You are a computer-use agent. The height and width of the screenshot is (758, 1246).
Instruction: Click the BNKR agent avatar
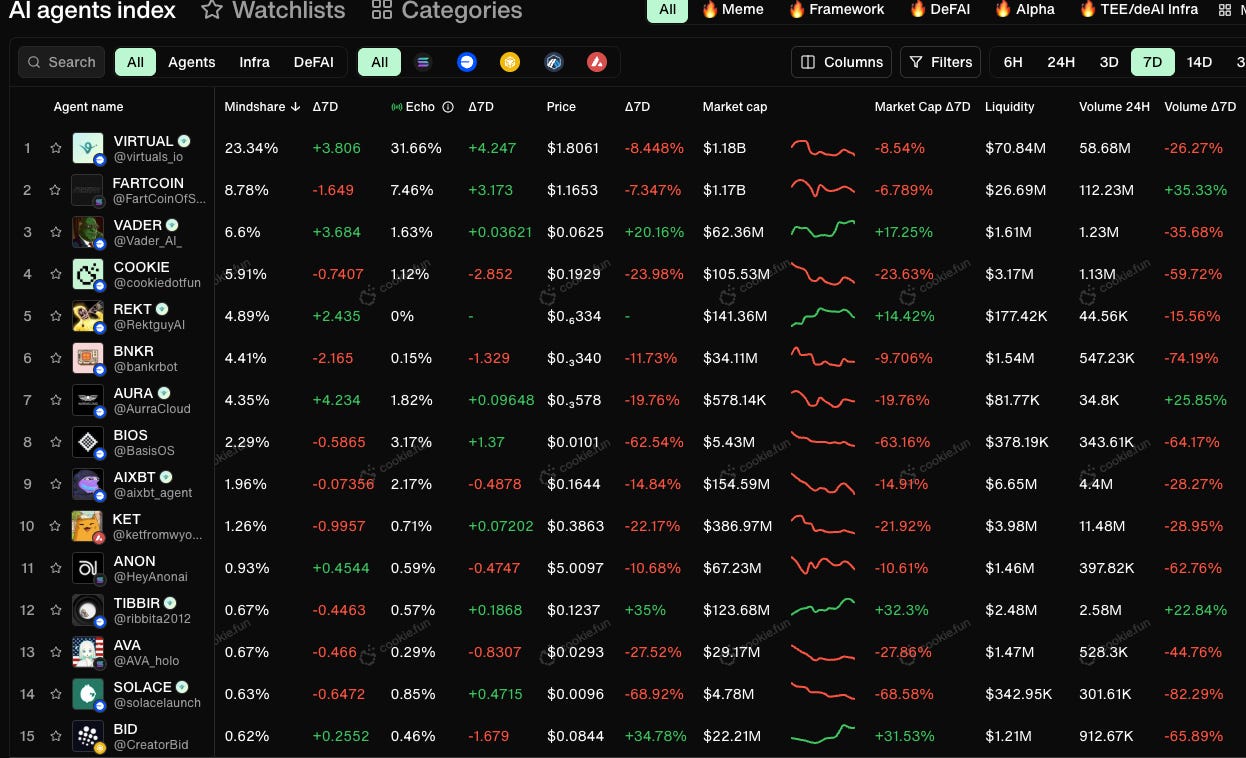click(x=88, y=358)
